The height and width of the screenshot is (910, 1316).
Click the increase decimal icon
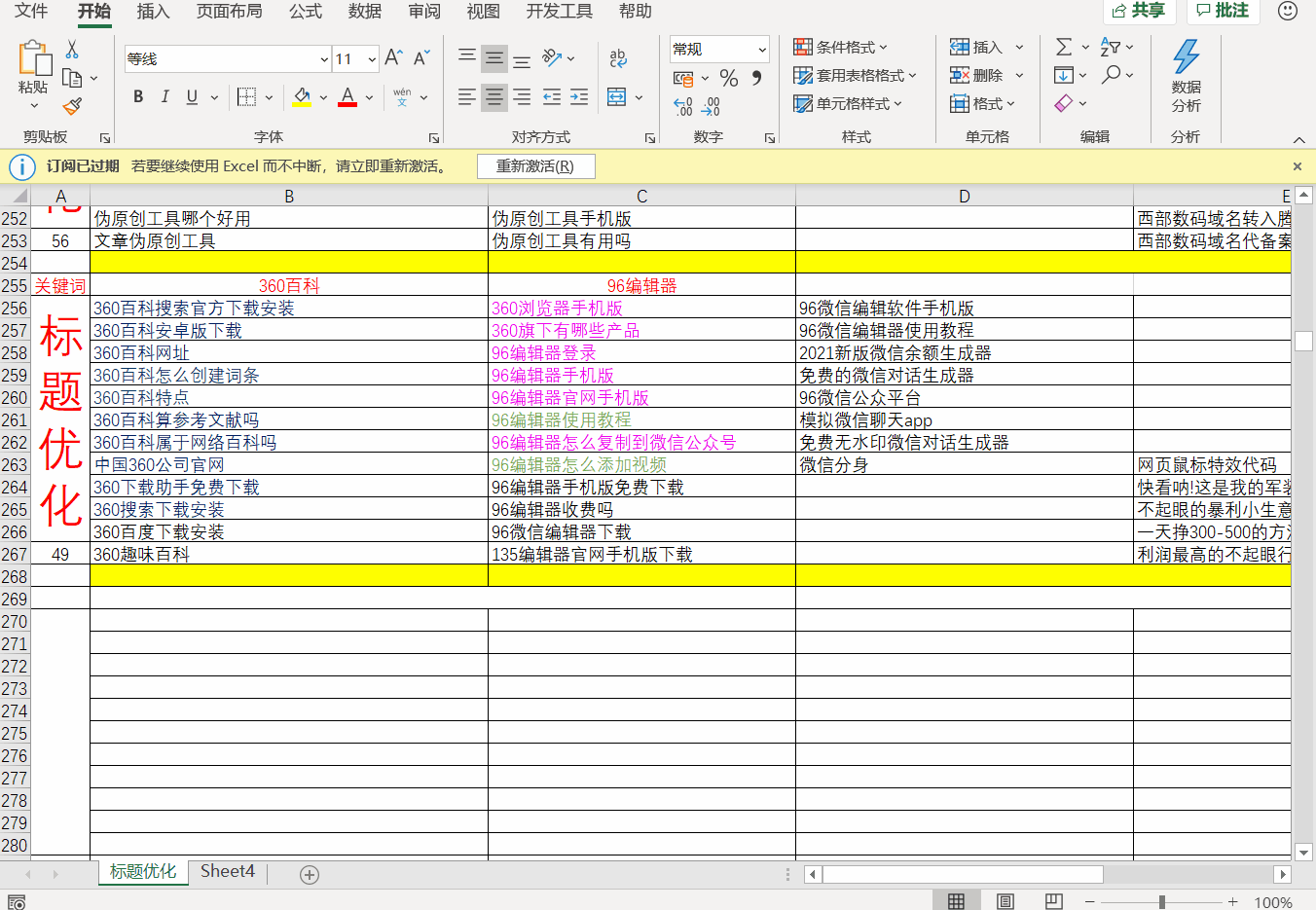683,106
